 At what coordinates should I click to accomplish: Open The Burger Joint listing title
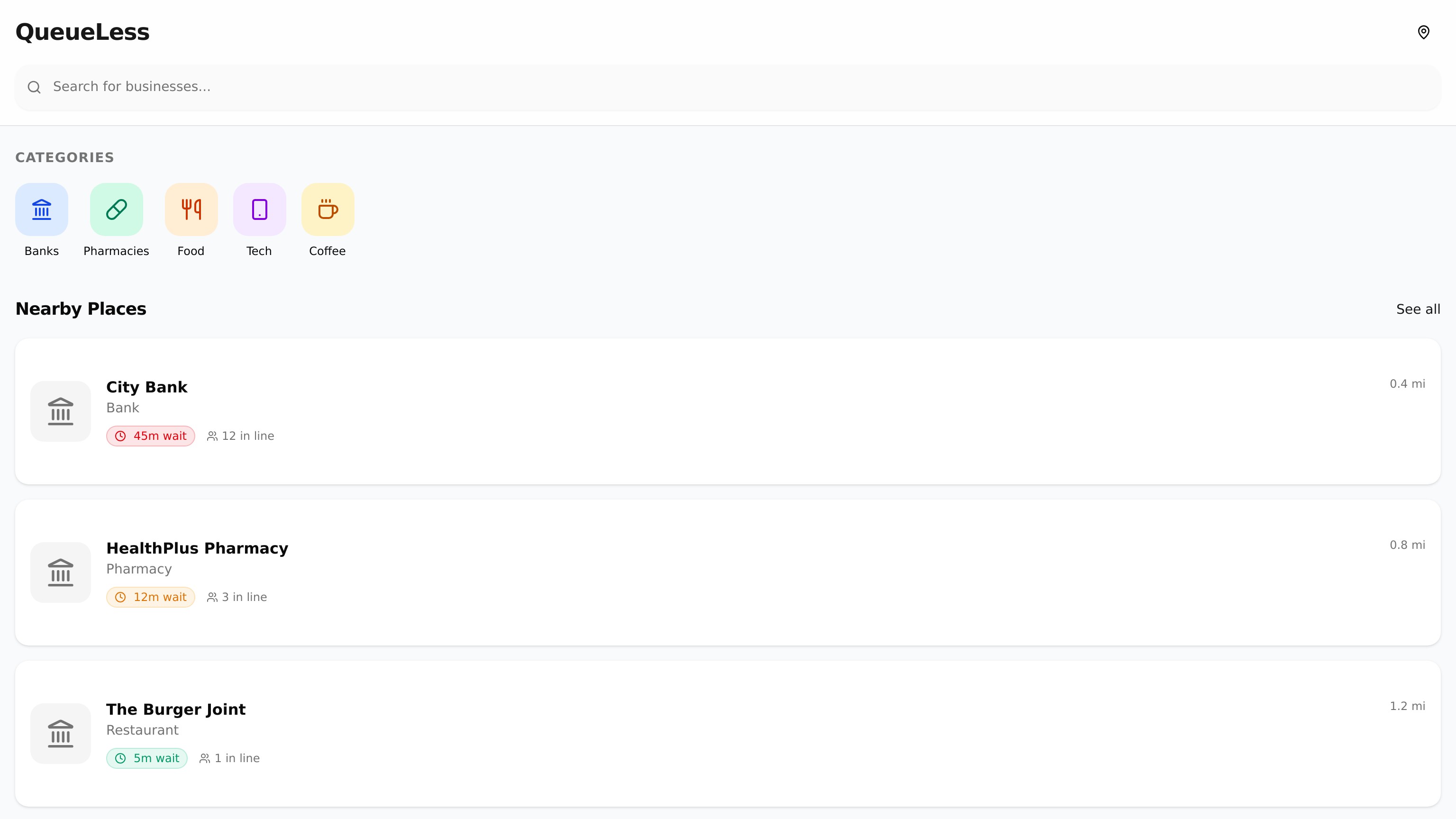coord(176,710)
